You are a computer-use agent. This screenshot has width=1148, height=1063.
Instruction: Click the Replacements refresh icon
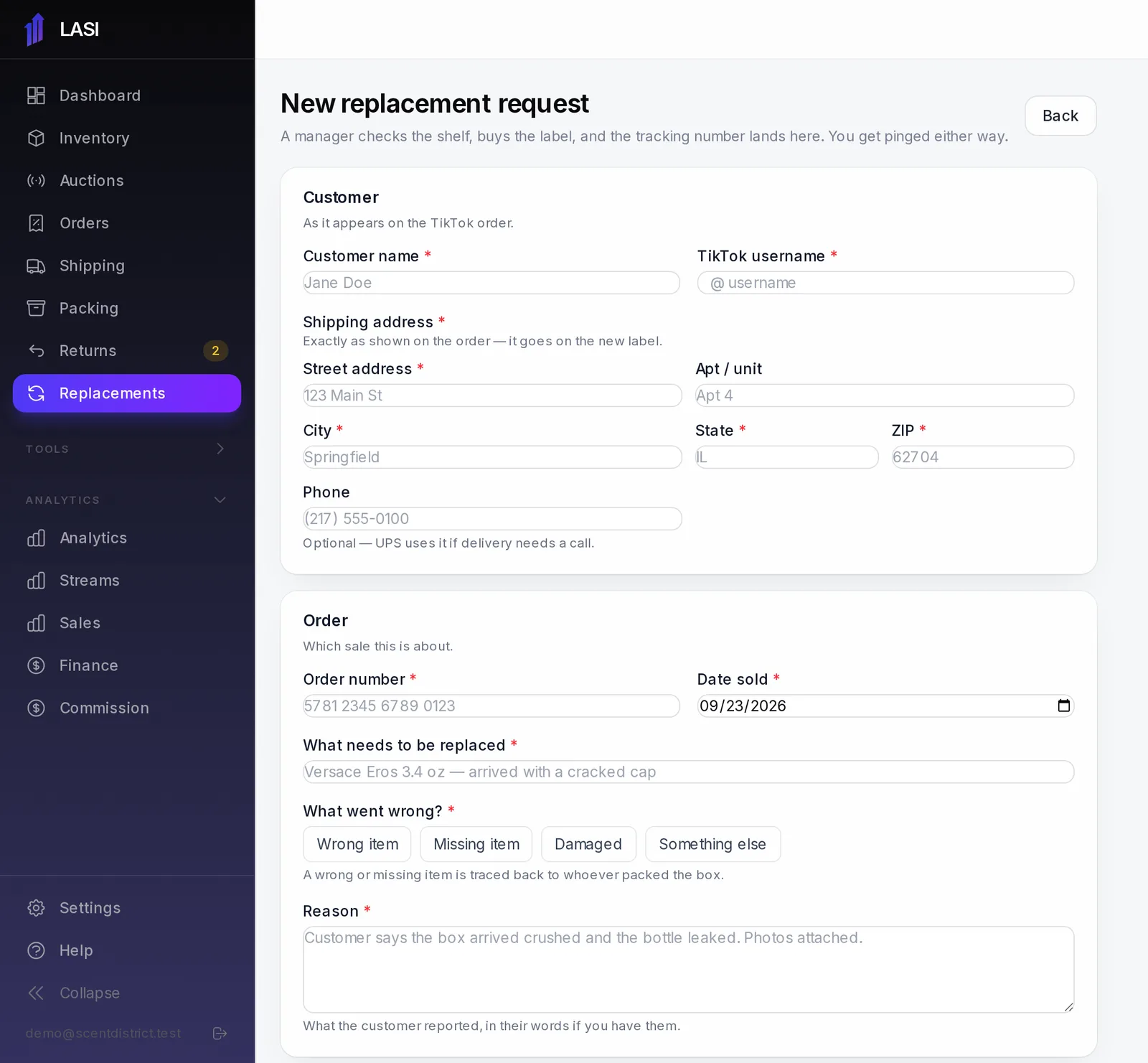coord(36,393)
